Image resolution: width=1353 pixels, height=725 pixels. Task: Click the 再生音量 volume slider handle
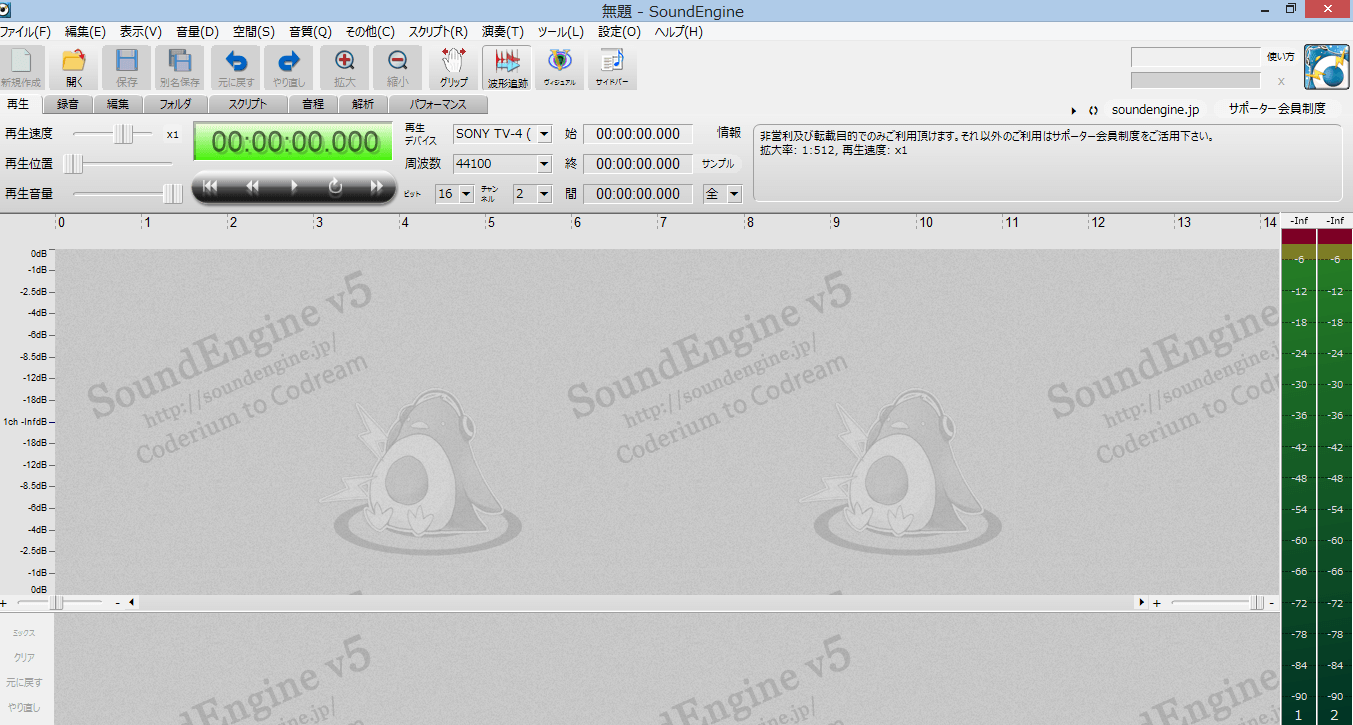173,194
